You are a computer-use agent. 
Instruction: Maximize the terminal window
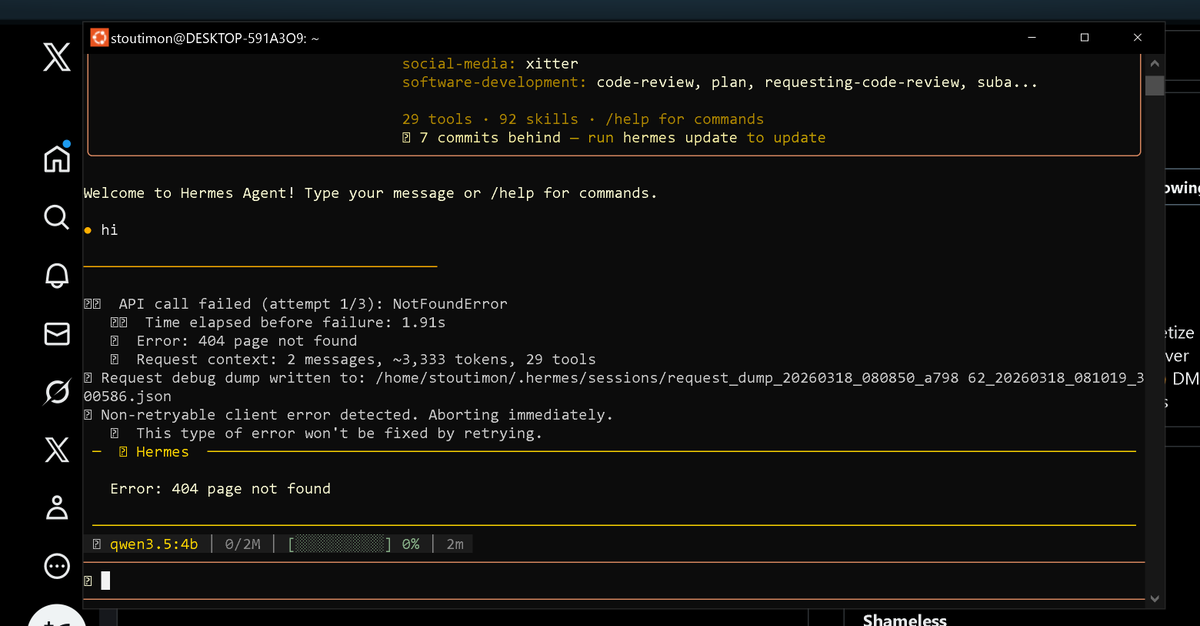[1085, 37]
